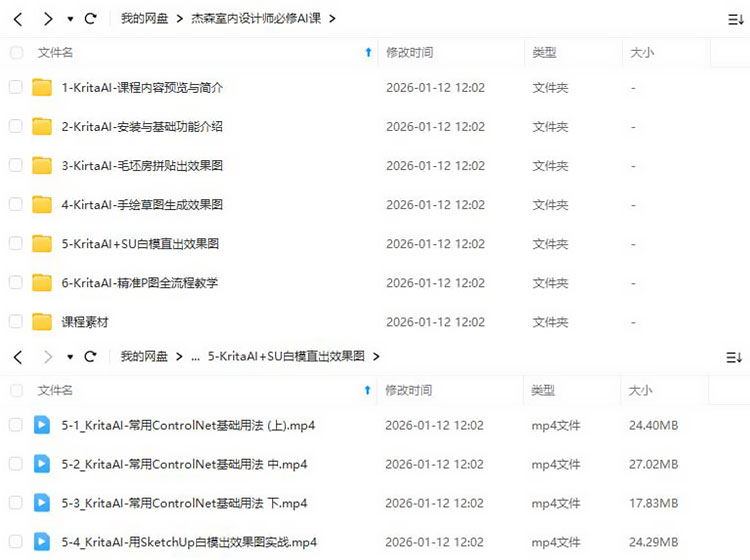This screenshot has height=560, width=750.
Task: Click the back arrow in the top navigation bar
Action: 18,18
